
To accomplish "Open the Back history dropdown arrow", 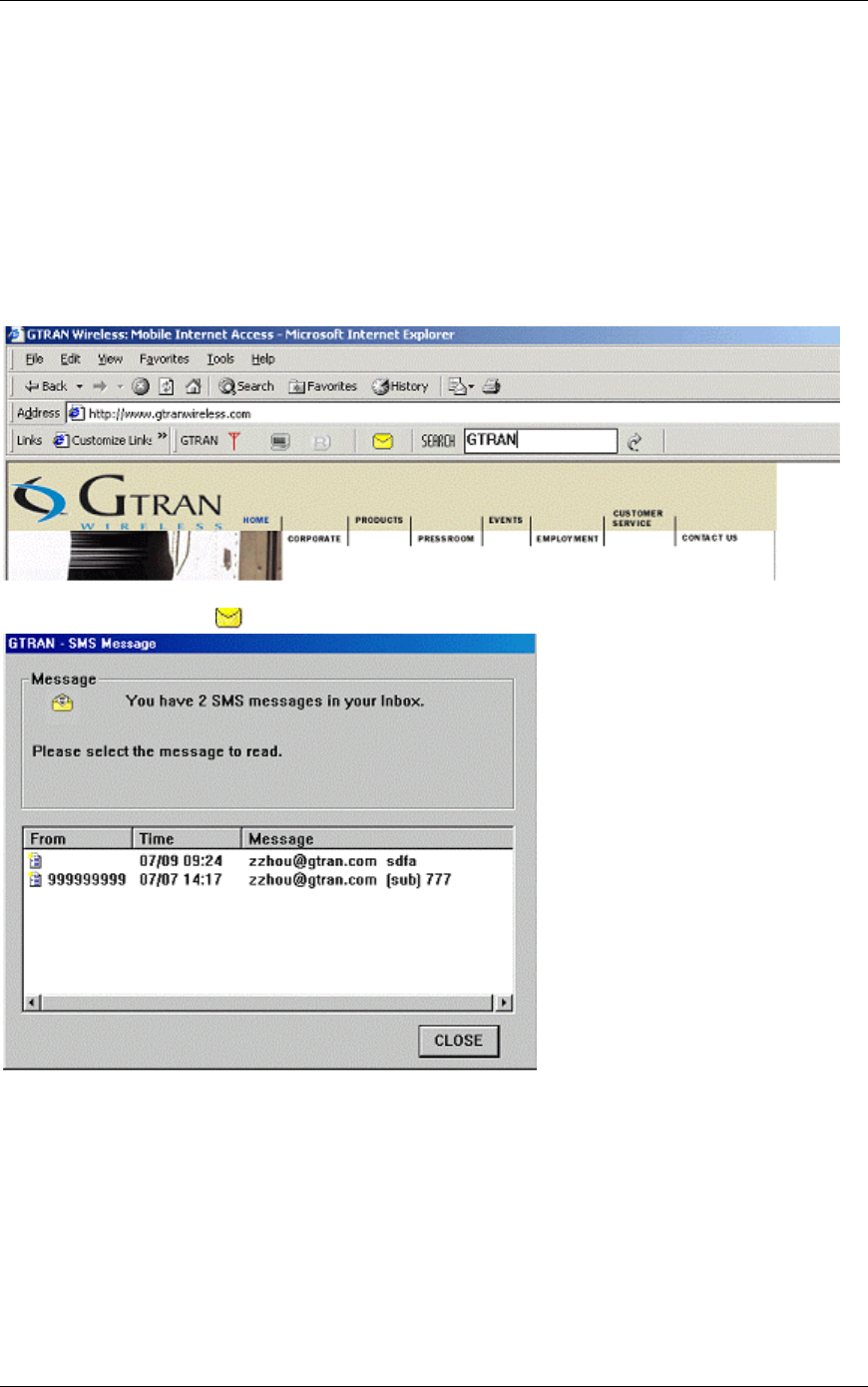I will 80,386.
